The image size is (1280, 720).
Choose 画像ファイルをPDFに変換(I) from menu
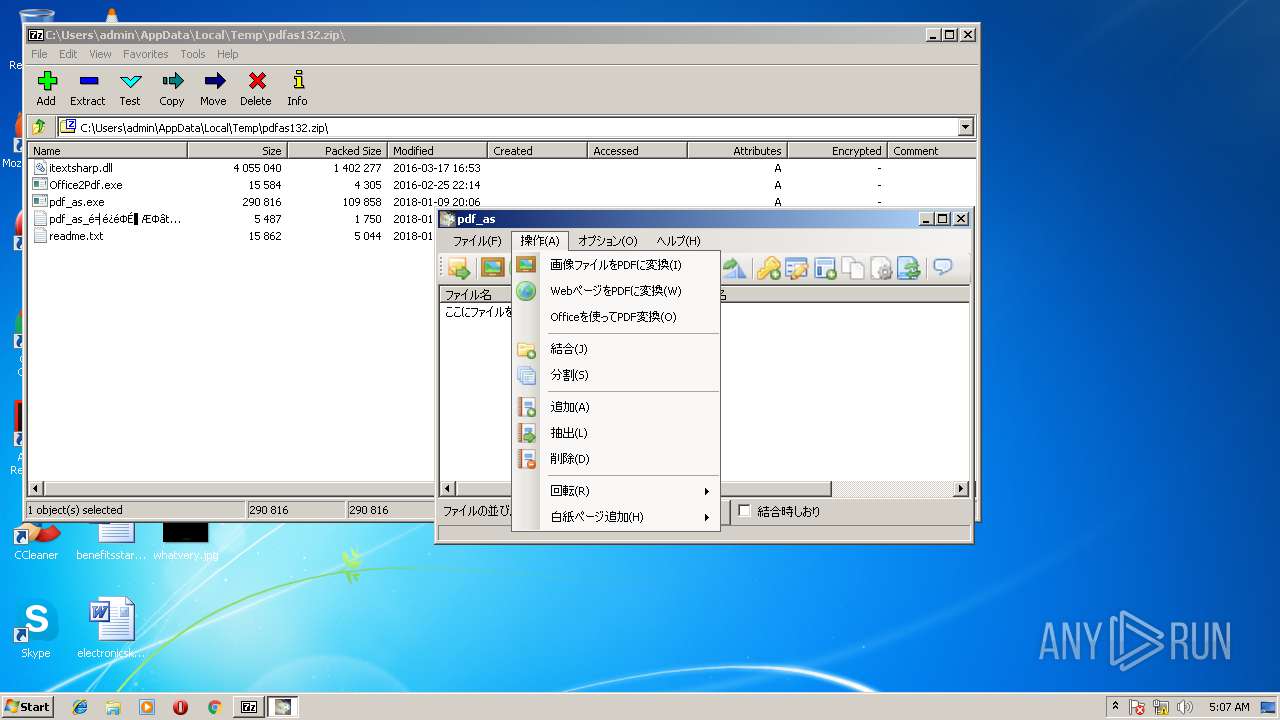point(616,265)
